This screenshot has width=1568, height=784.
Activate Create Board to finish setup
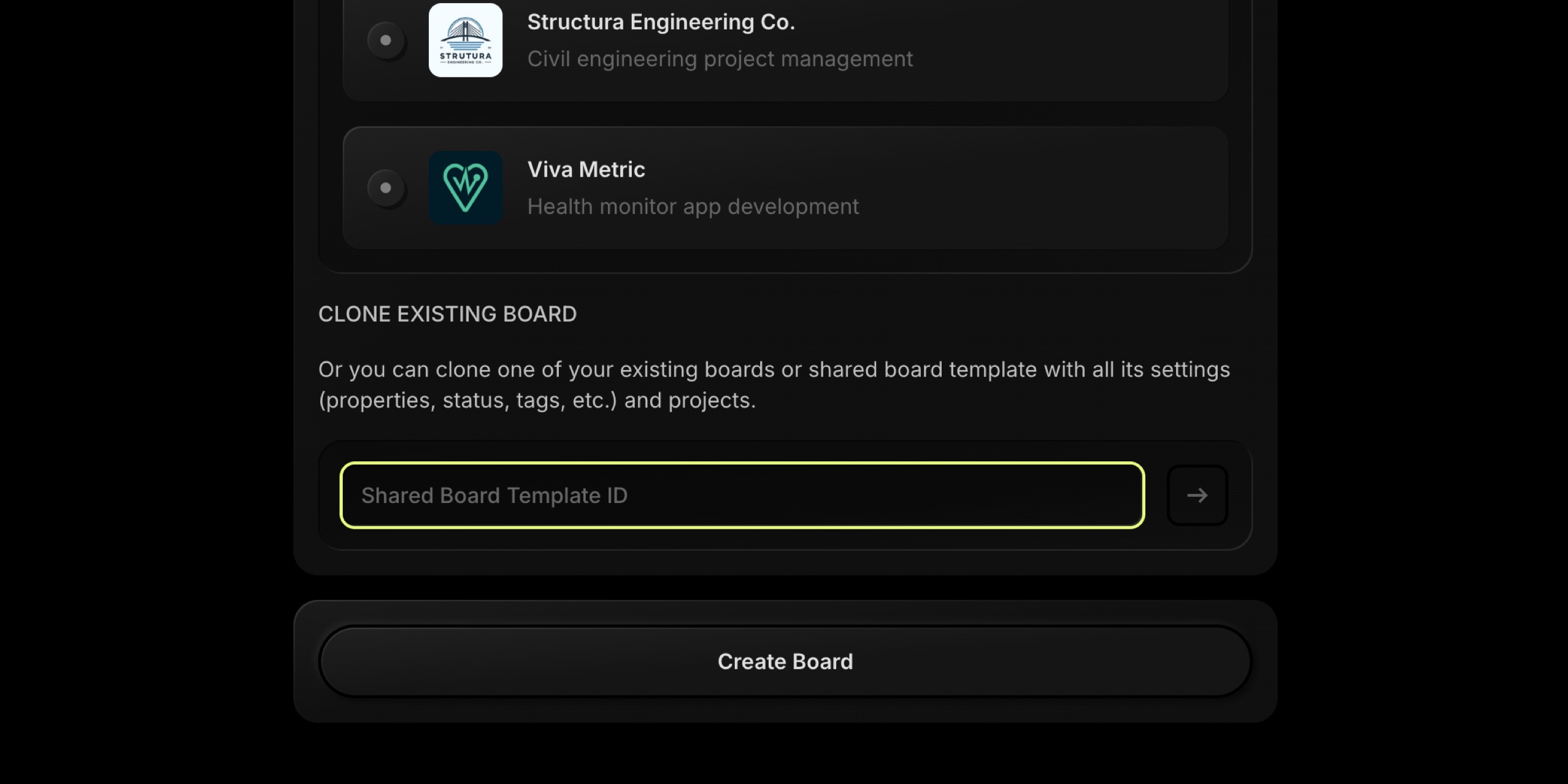[785, 661]
